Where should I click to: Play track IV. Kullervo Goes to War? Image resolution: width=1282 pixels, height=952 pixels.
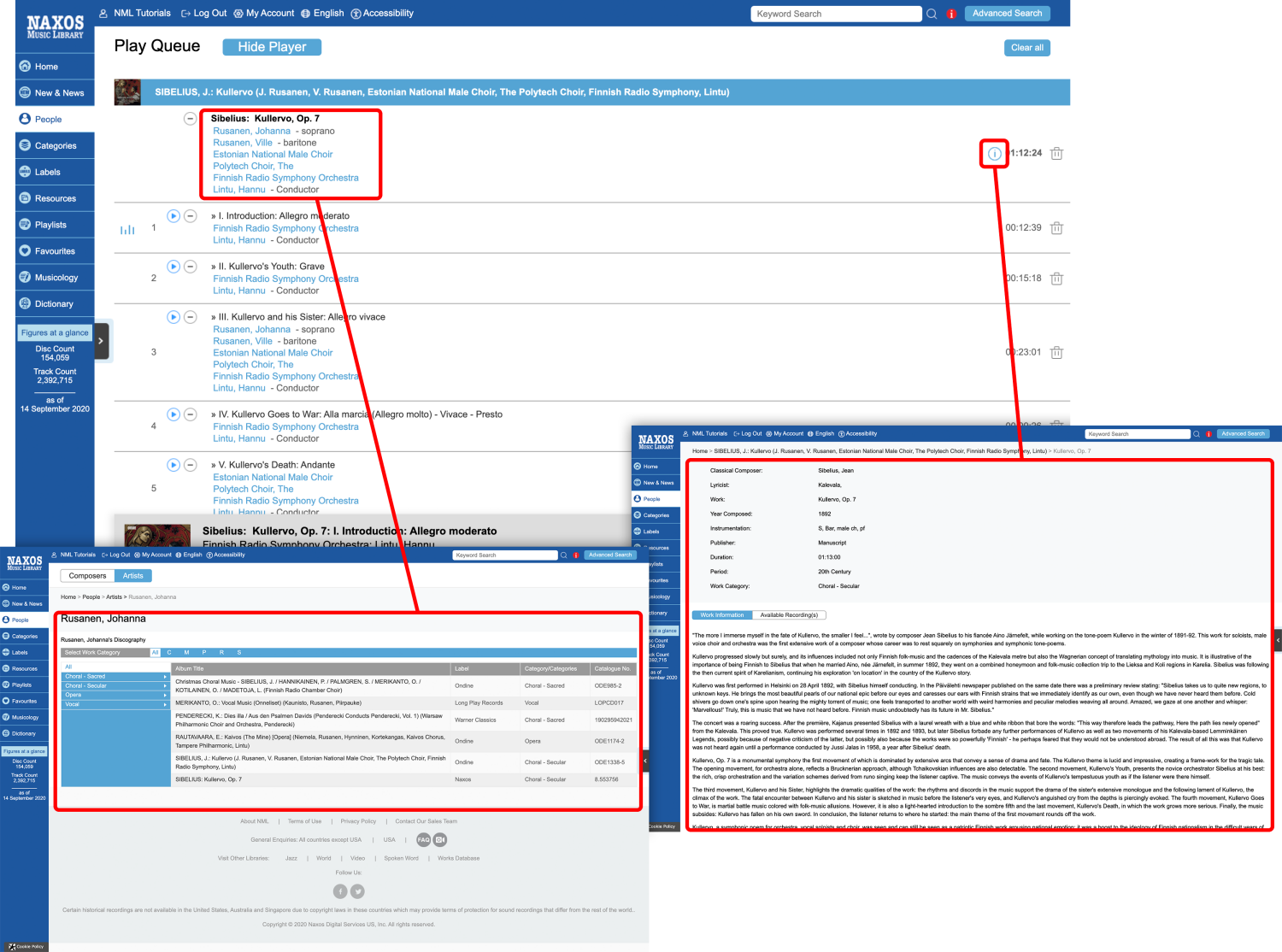173,414
